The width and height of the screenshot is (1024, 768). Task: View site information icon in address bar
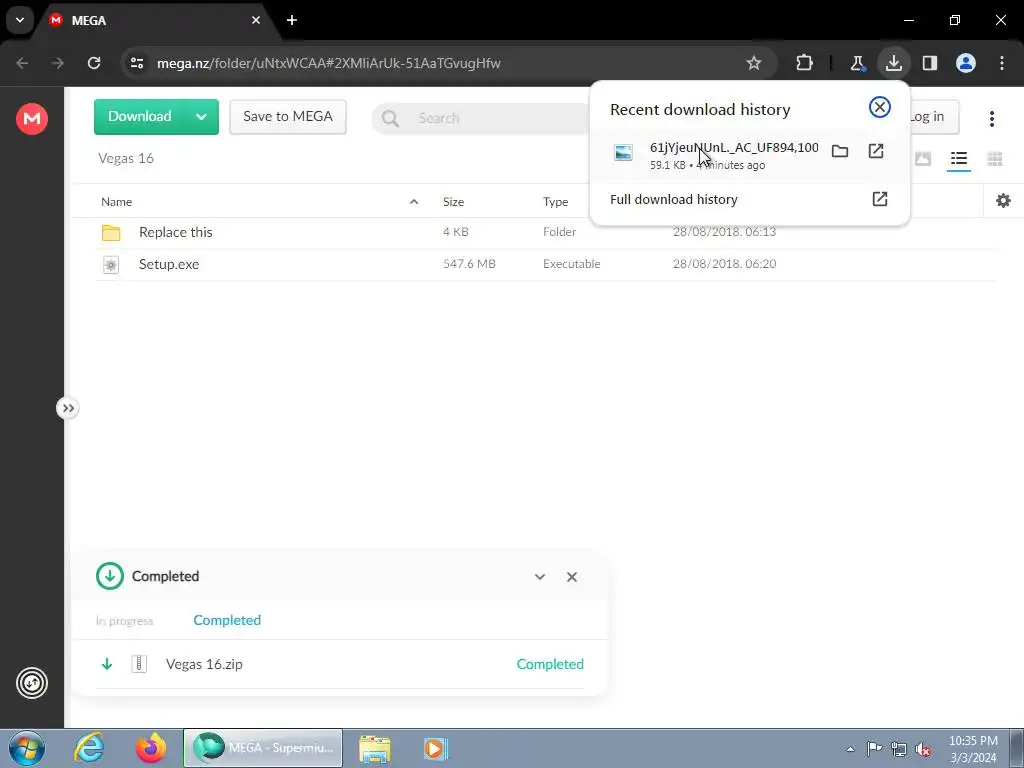137,63
